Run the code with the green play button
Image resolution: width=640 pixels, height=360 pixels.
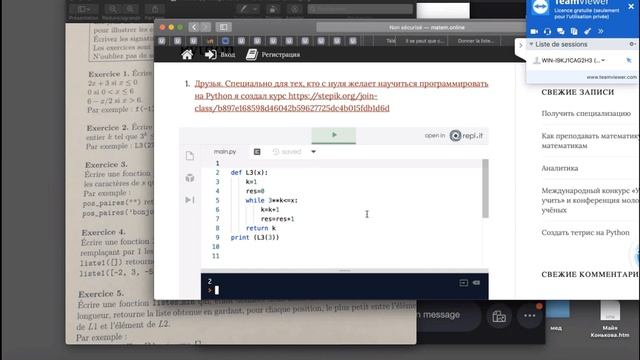click(333, 135)
